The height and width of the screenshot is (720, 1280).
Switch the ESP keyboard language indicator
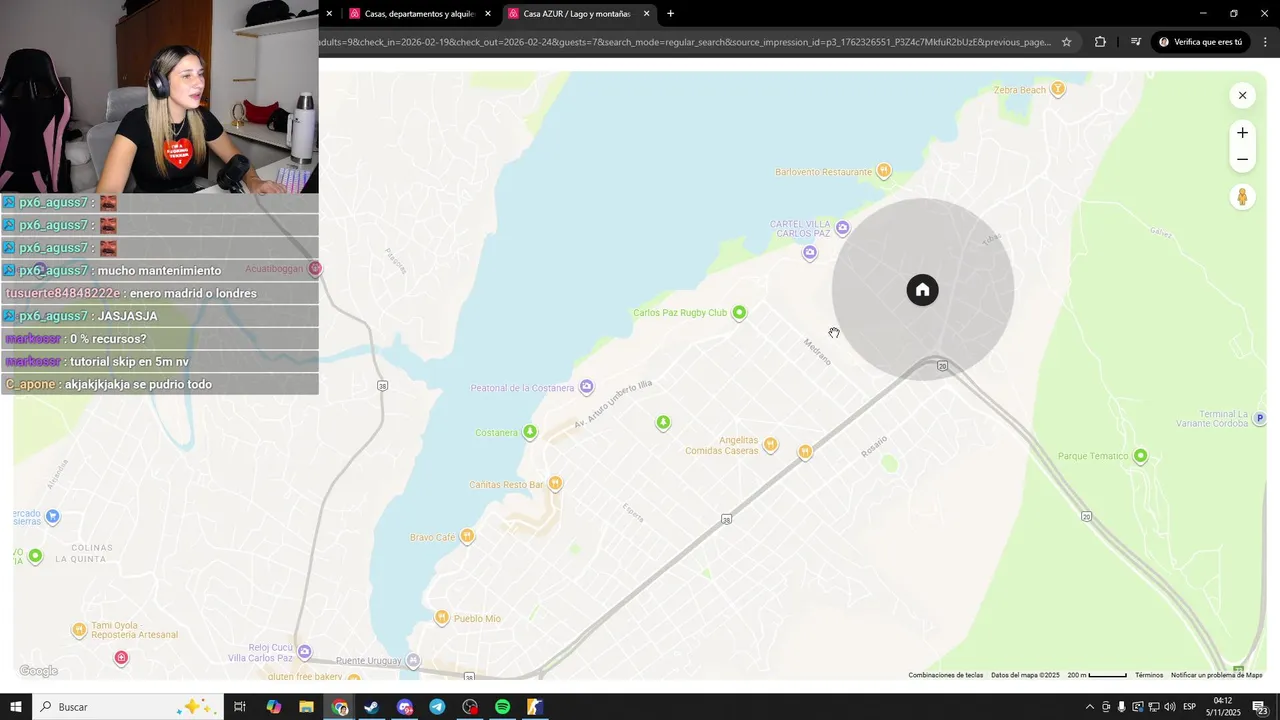[1189, 707]
